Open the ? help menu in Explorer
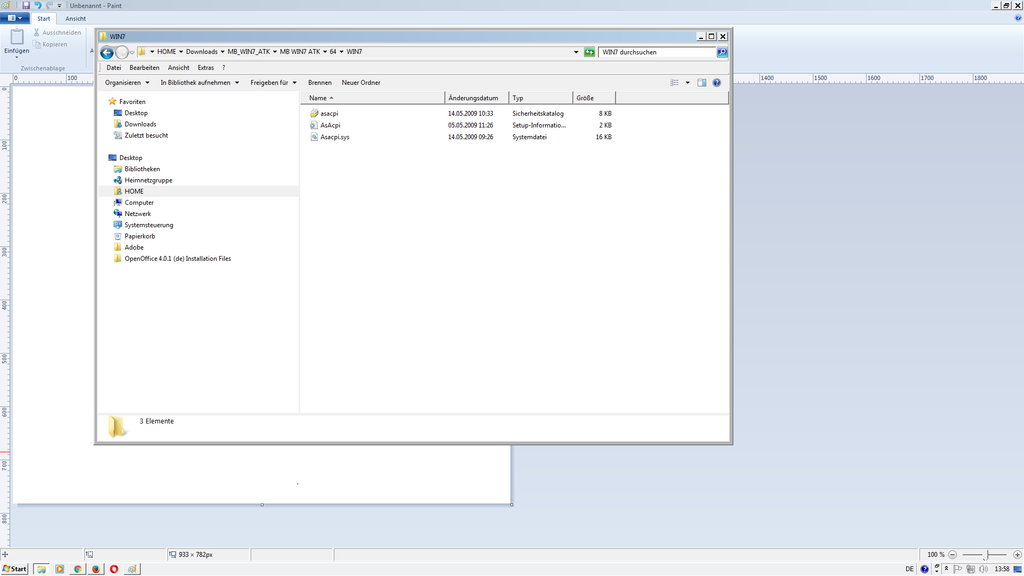Viewport: 1024px width, 576px height. 223,68
